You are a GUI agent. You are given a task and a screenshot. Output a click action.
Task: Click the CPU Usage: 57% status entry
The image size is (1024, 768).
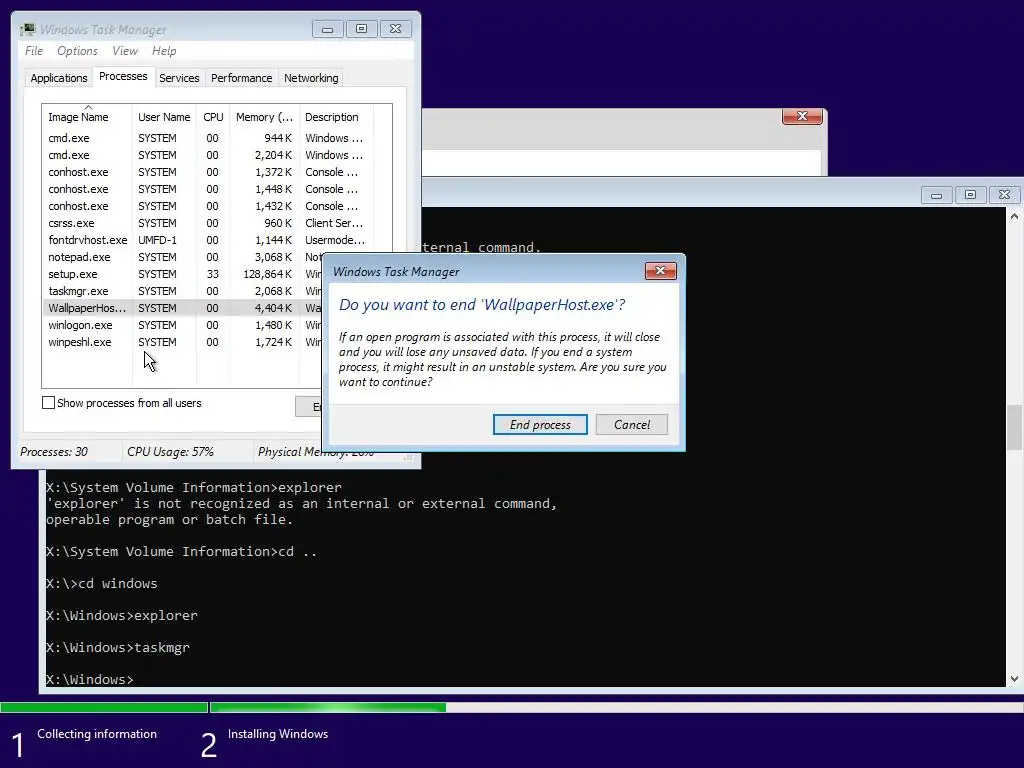[170, 451]
